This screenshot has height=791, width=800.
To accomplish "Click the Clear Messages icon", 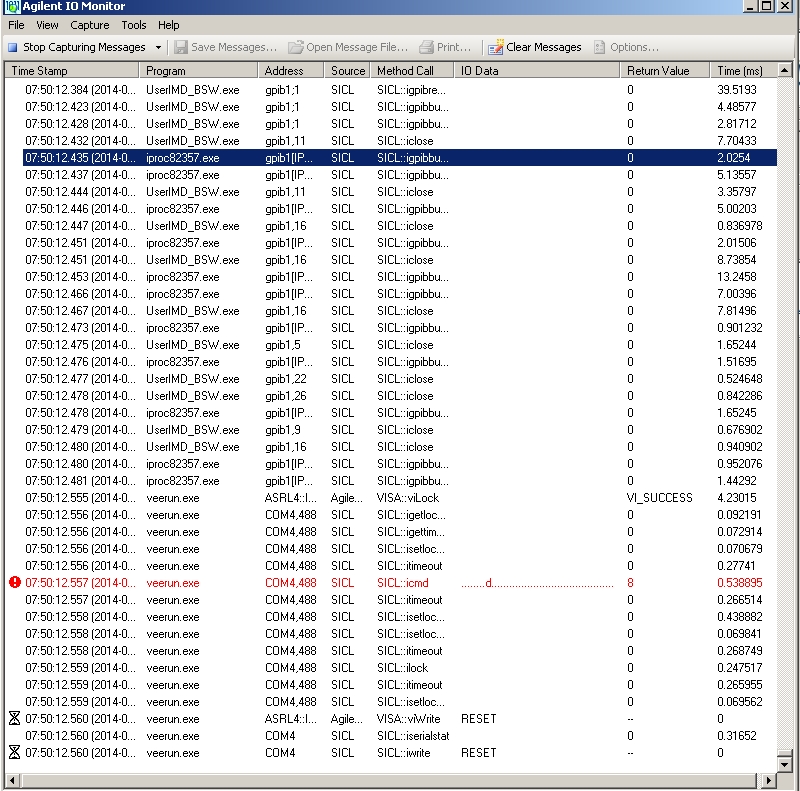I will click(x=495, y=47).
